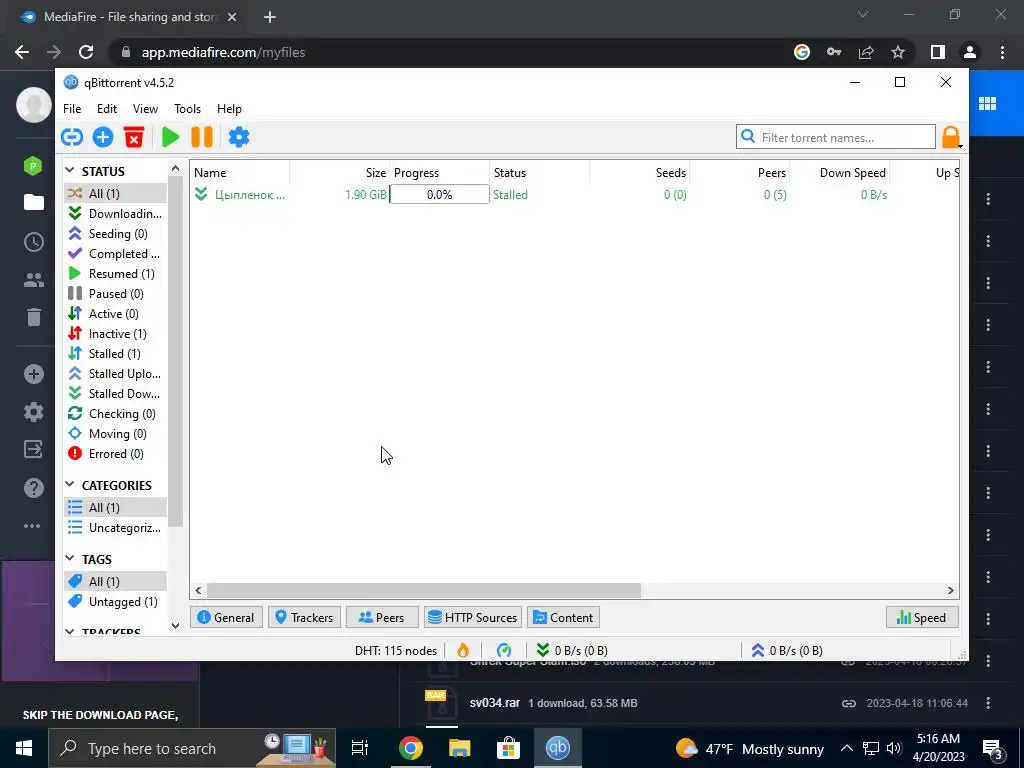Switch to the HTTP Sources tab
The width and height of the screenshot is (1024, 768).
[473, 617]
